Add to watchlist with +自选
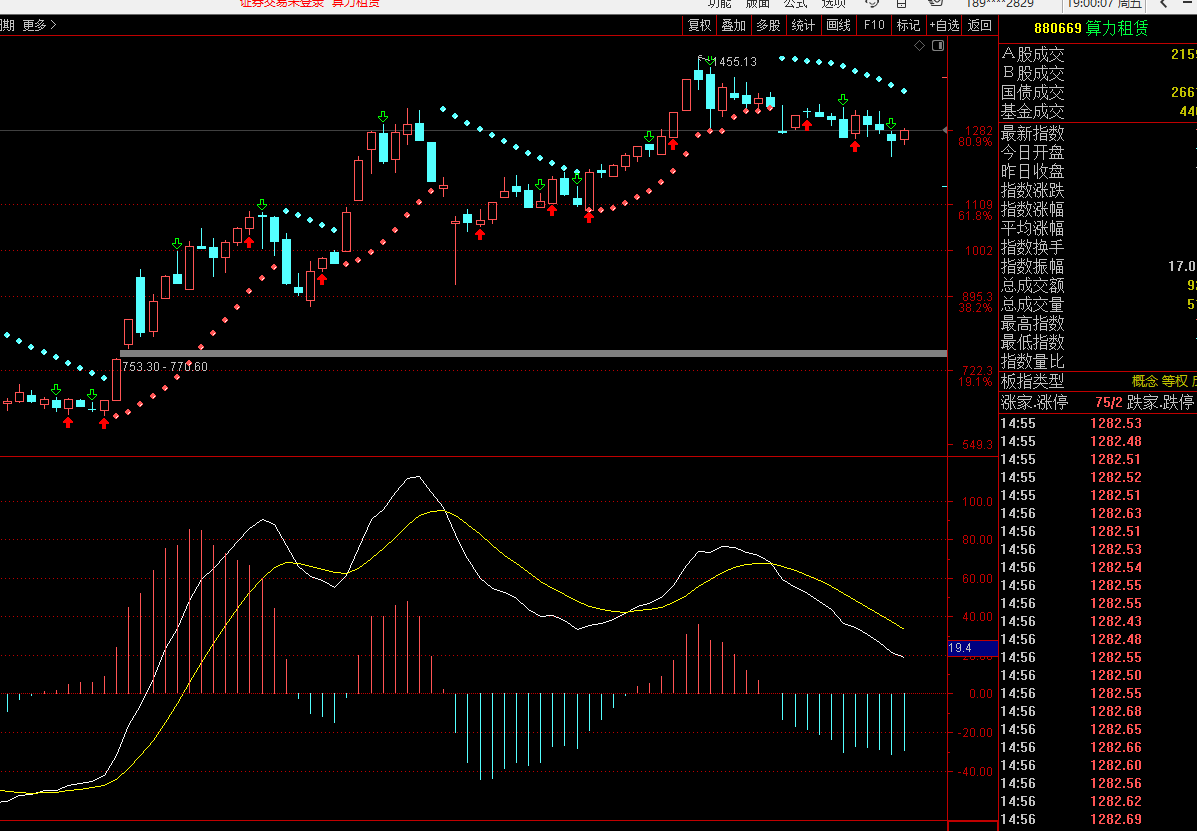This screenshot has width=1197, height=831. [x=944, y=25]
